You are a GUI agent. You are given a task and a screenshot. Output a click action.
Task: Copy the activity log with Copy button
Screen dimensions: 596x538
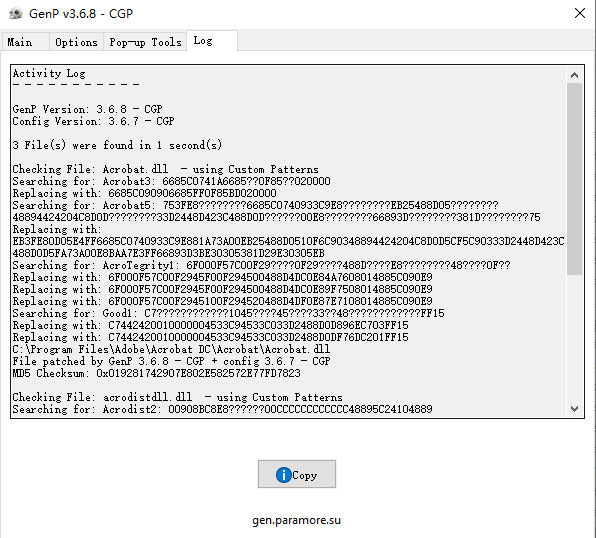(297, 474)
